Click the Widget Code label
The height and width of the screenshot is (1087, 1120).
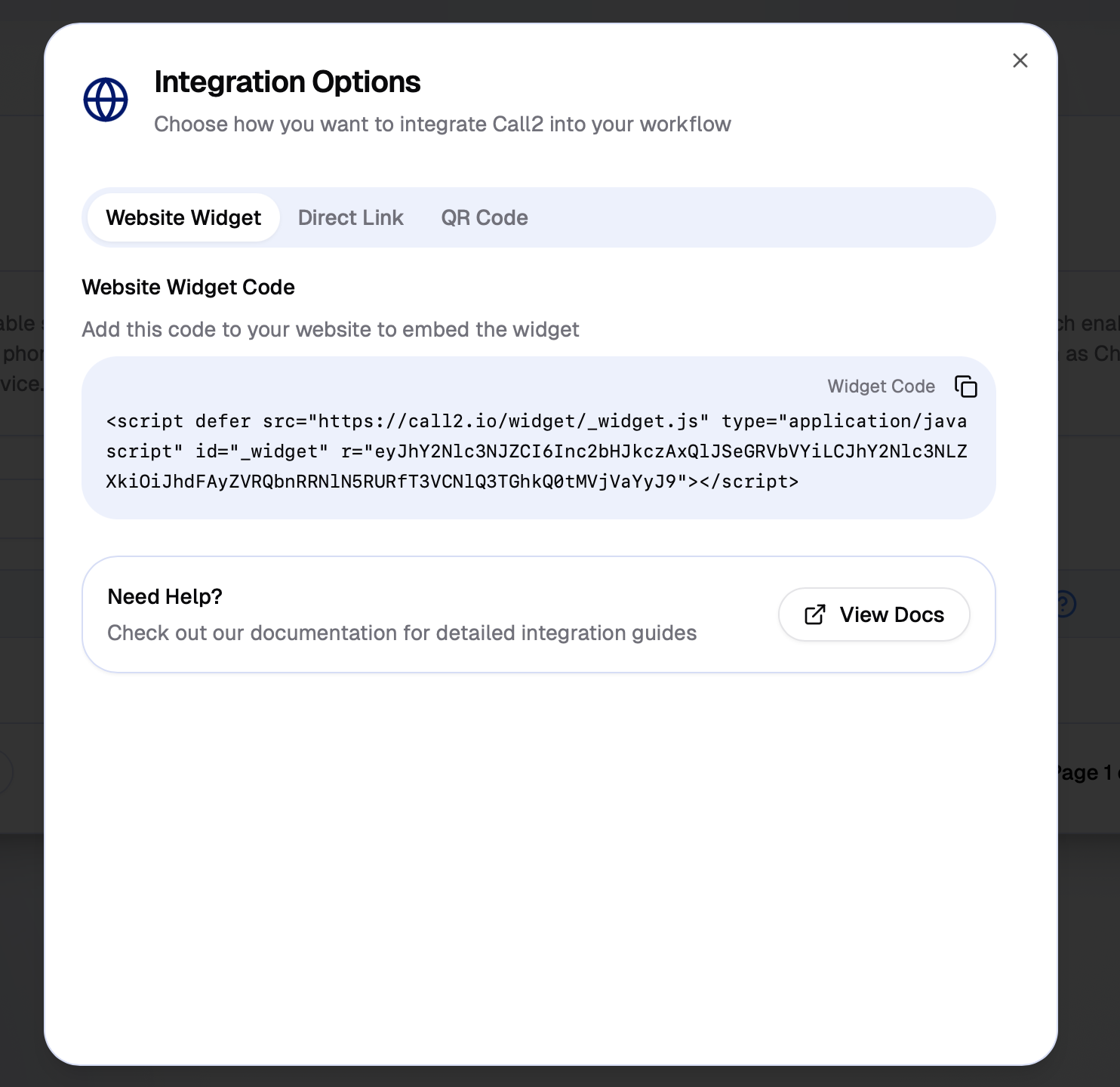[881, 386]
